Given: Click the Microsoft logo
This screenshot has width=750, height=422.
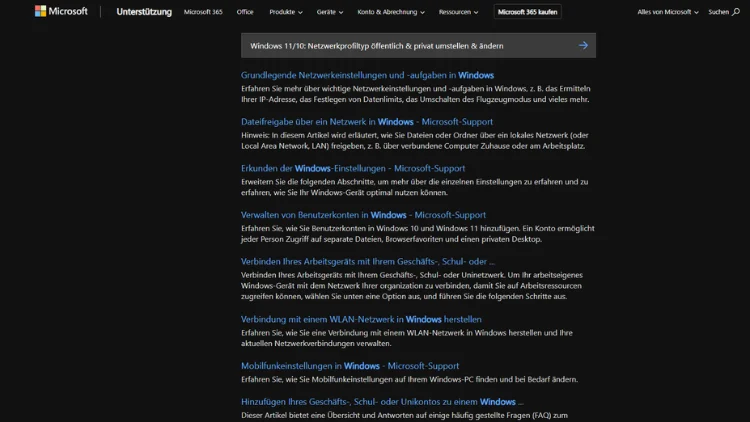Looking at the screenshot, I should [61, 11].
